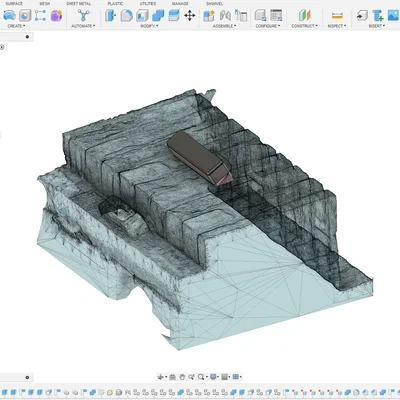
Task: Open the CREATE dropdown menu
Action: coord(16,26)
